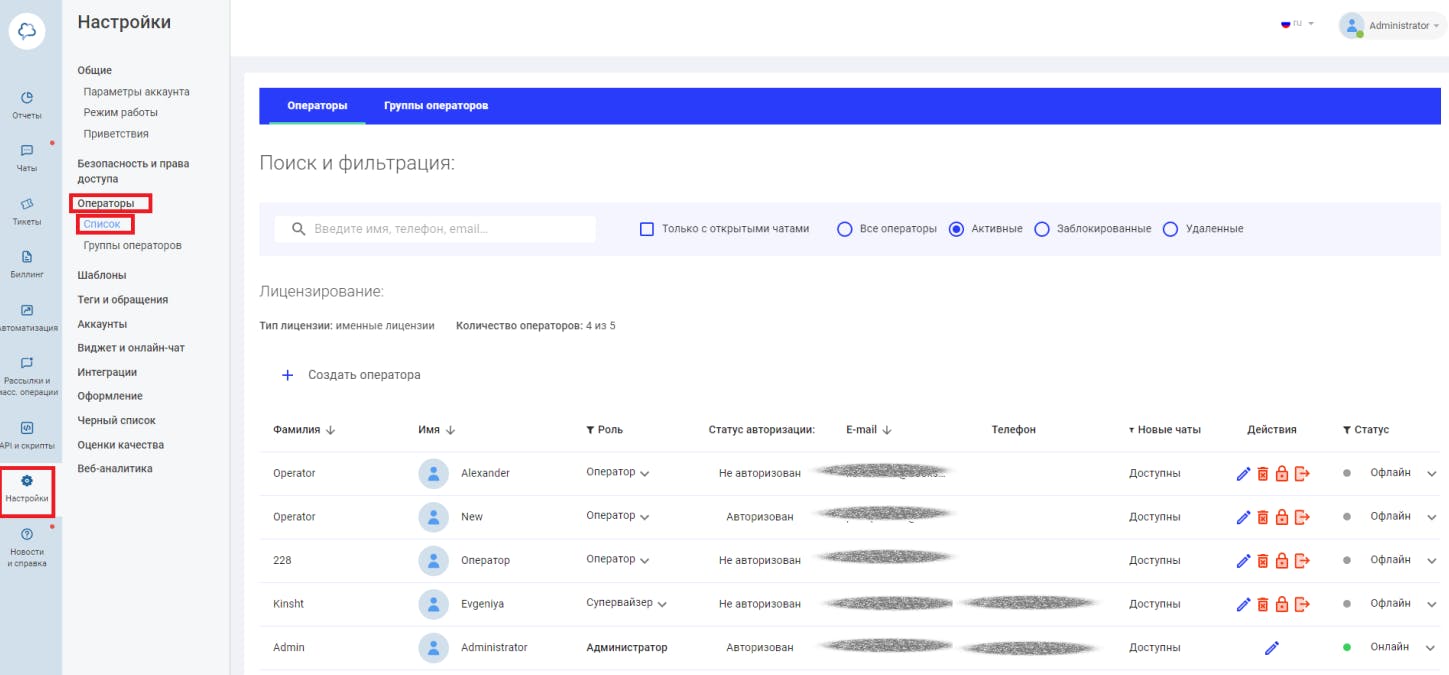Open API и скрипты section
1449x675 pixels.
[27, 435]
